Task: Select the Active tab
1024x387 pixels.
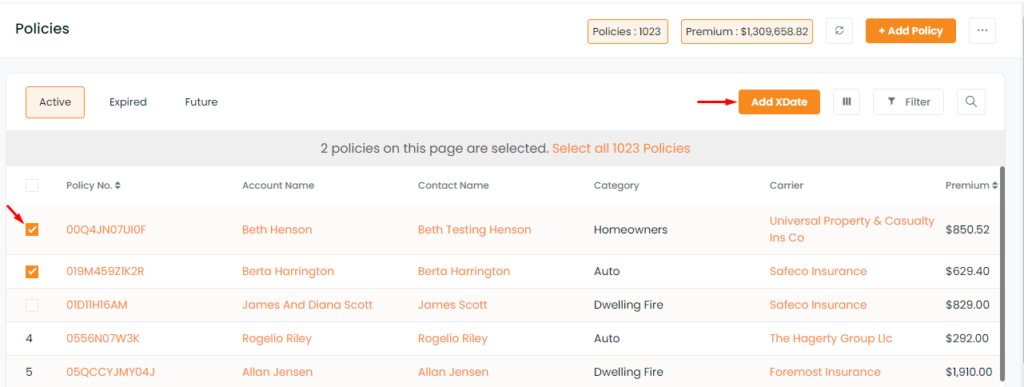Action: 55,102
